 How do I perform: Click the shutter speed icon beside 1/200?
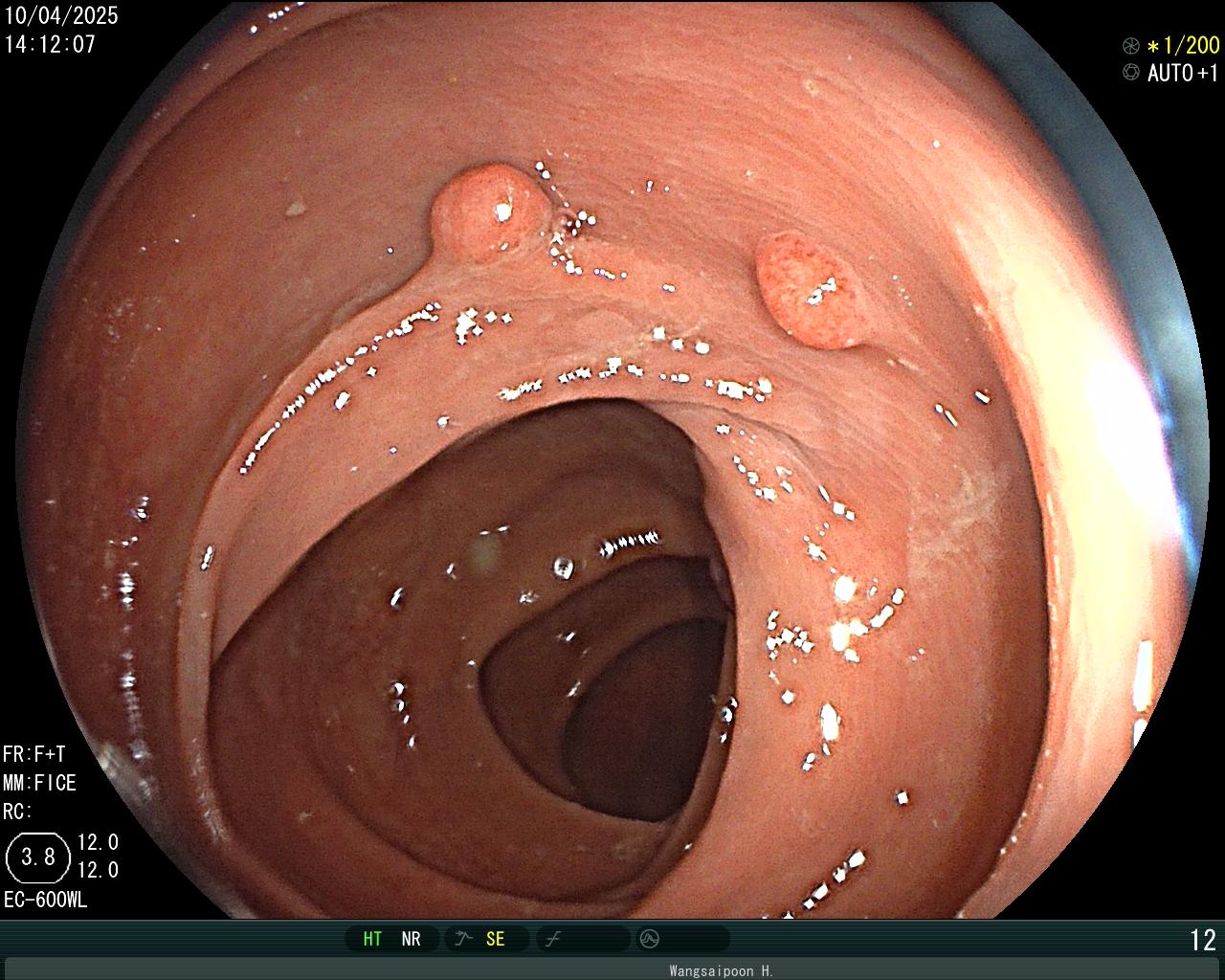pyautogui.click(x=1131, y=45)
